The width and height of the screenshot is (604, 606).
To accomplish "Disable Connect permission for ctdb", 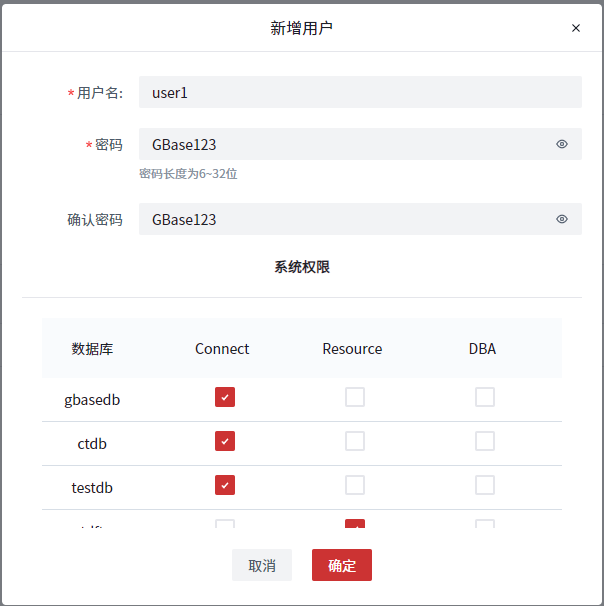I will (225, 441).
